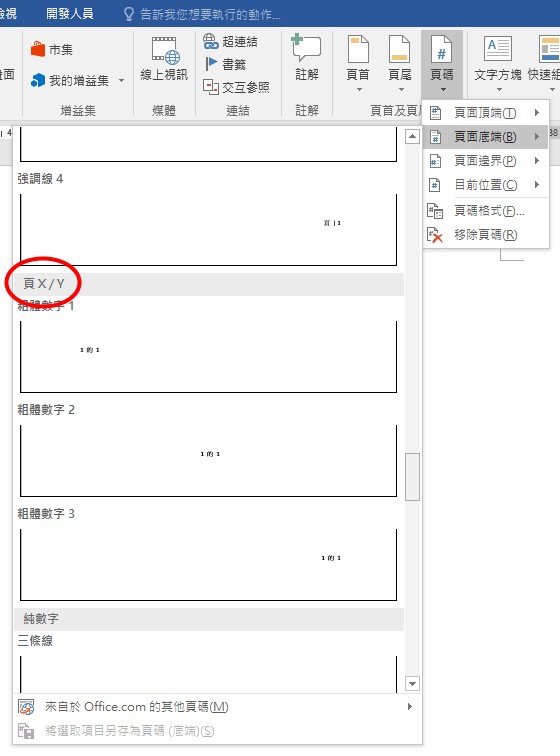Open 我的增益集 add-ins
Viewport: 560px width, 756px height.
(x=70, y=80)
